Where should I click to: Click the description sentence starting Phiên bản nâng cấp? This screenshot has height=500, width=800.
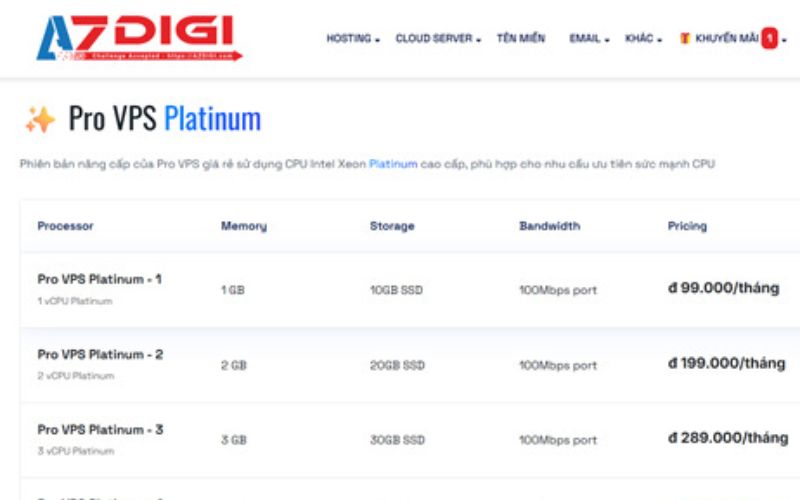point(367,164)
